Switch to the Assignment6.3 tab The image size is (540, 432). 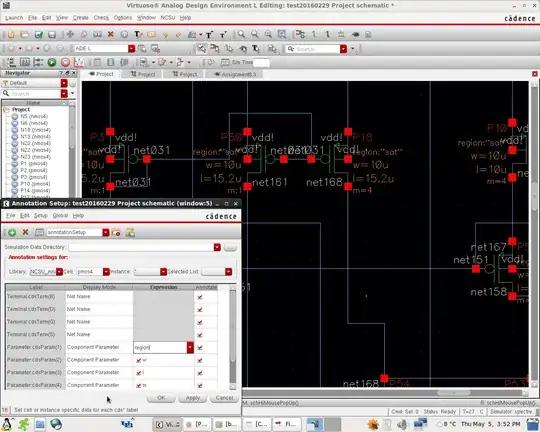coord(235,74)
